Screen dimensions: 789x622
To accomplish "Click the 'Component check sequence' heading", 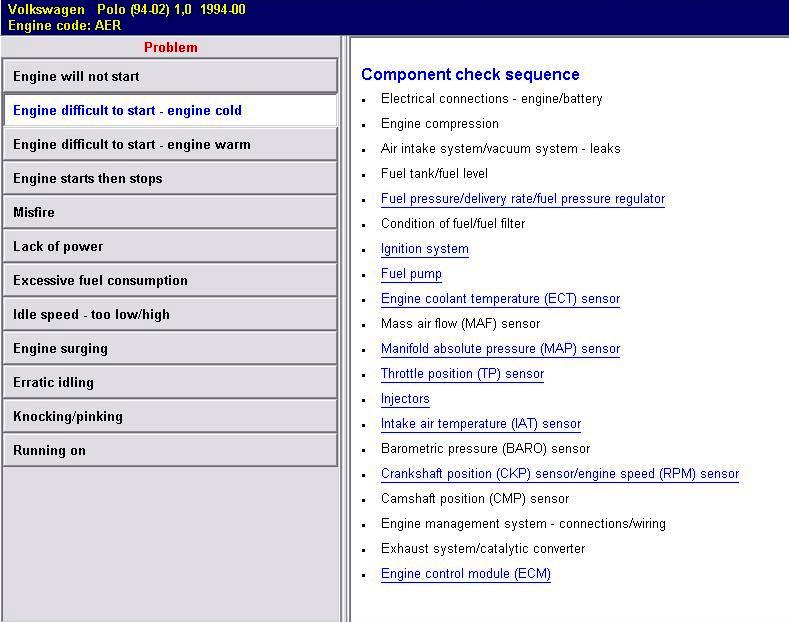I will click(x=470, y=74).
